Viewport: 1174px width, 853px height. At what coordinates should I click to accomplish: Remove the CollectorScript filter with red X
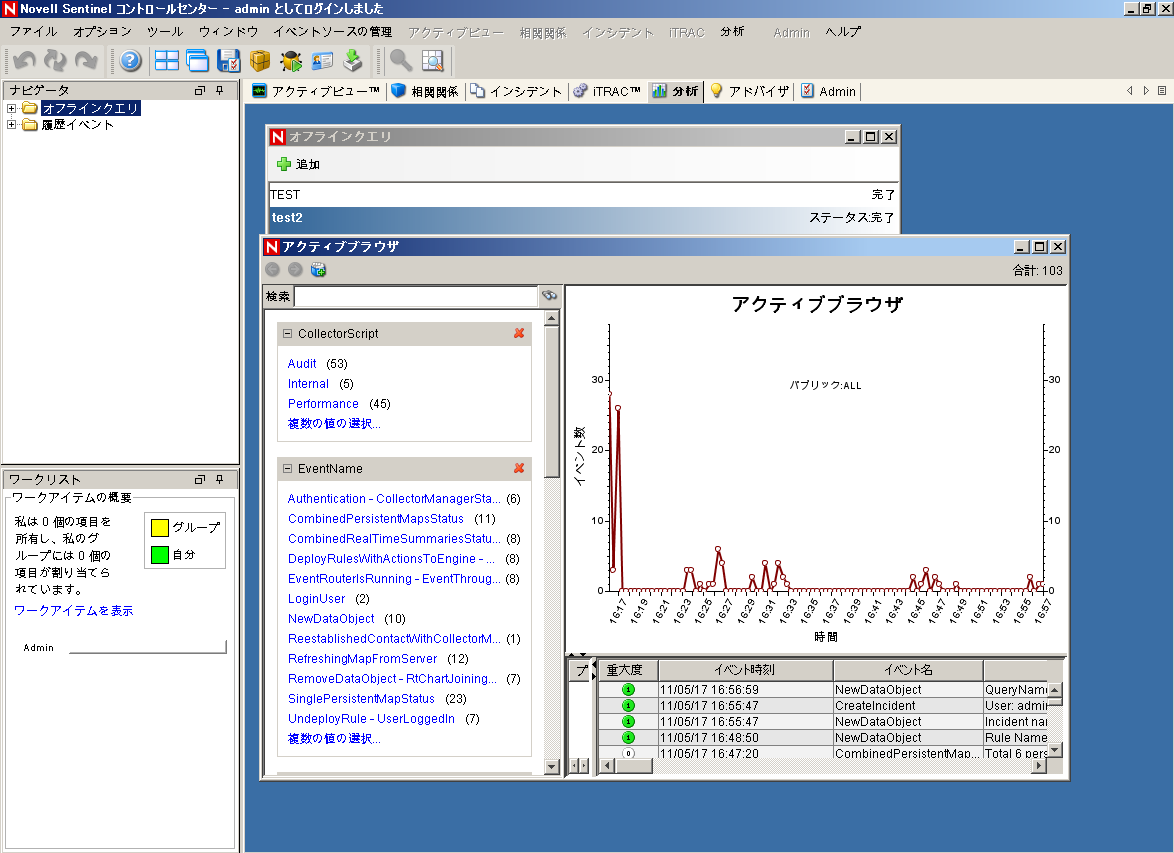point(519,333)
